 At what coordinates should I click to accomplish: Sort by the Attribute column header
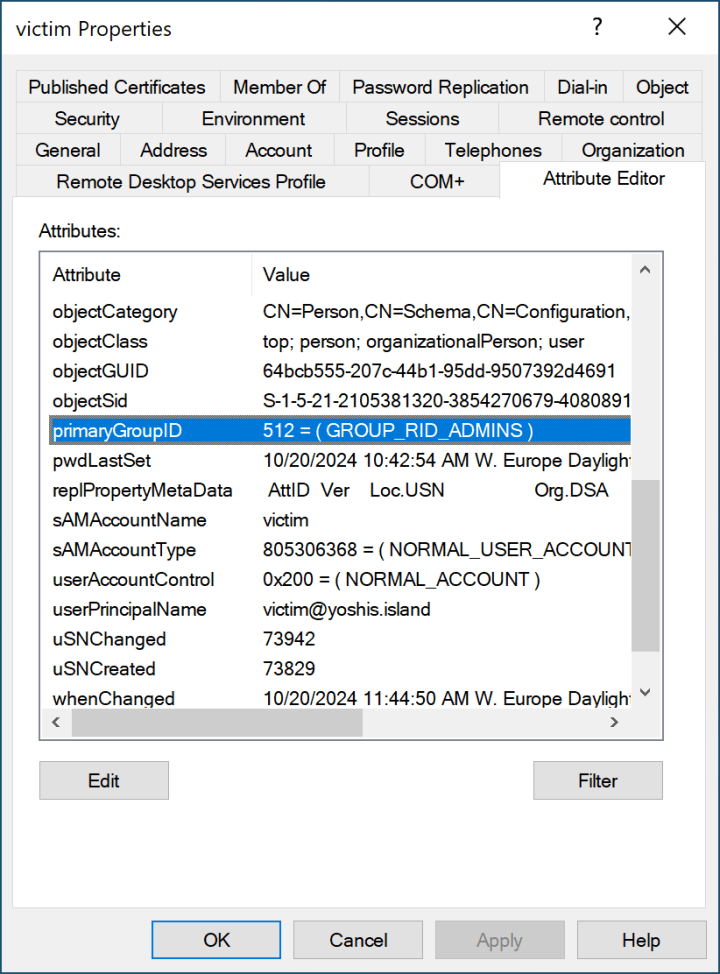(x=145, y=275)
